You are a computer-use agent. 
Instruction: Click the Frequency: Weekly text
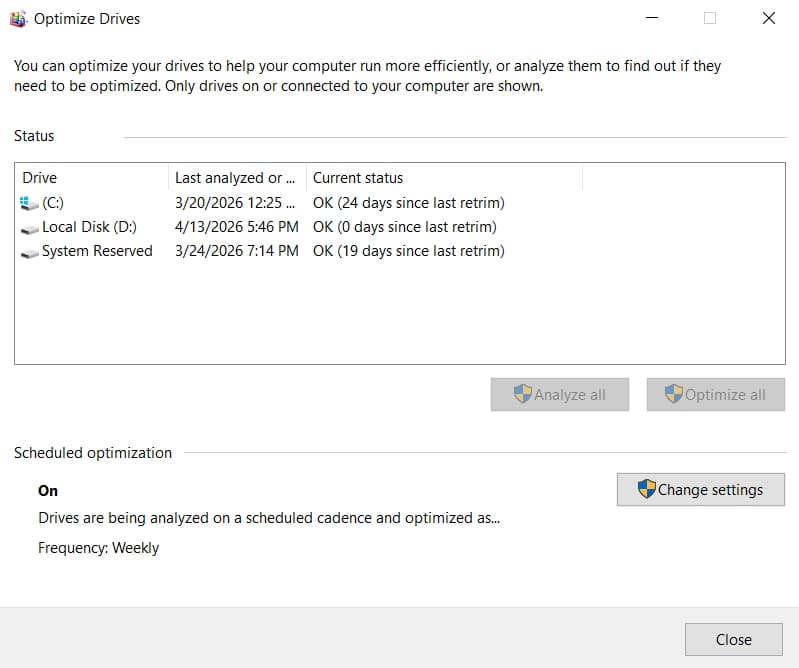click(x=98, y=548)
